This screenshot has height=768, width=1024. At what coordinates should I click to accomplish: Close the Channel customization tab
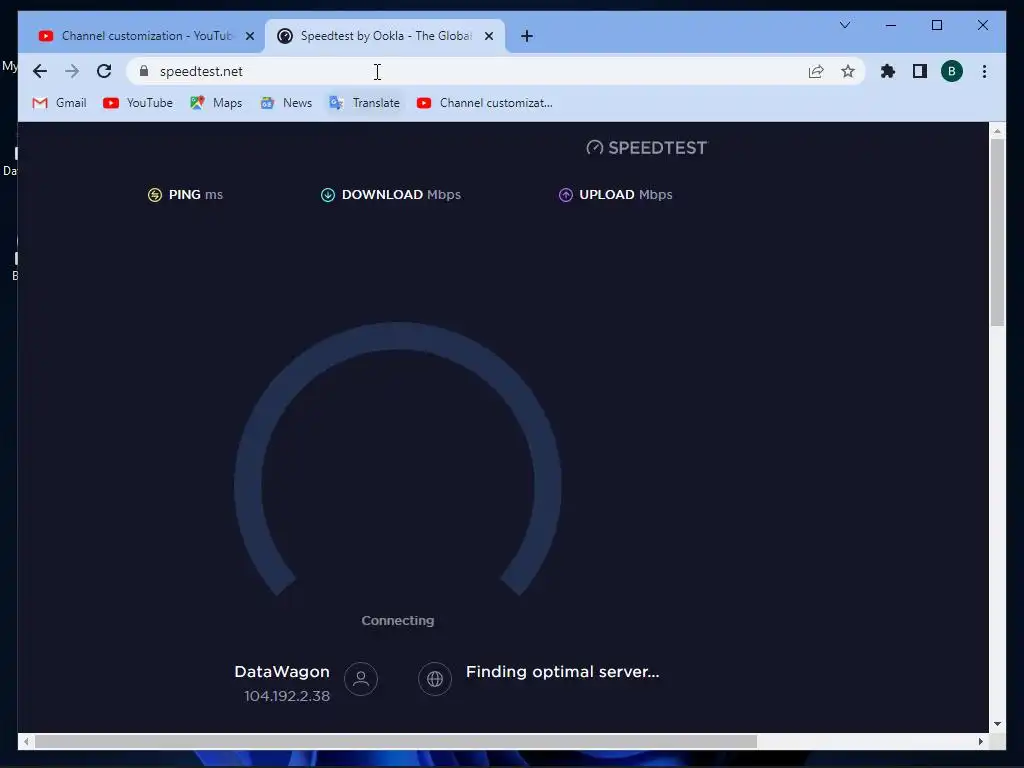coord(249,36)
